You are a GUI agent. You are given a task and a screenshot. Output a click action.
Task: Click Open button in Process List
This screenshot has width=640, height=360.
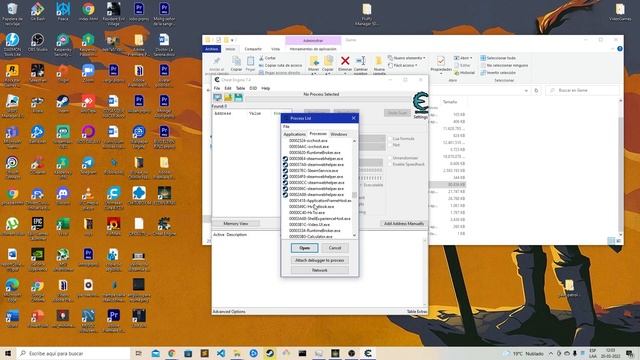[x=304, y=248]
